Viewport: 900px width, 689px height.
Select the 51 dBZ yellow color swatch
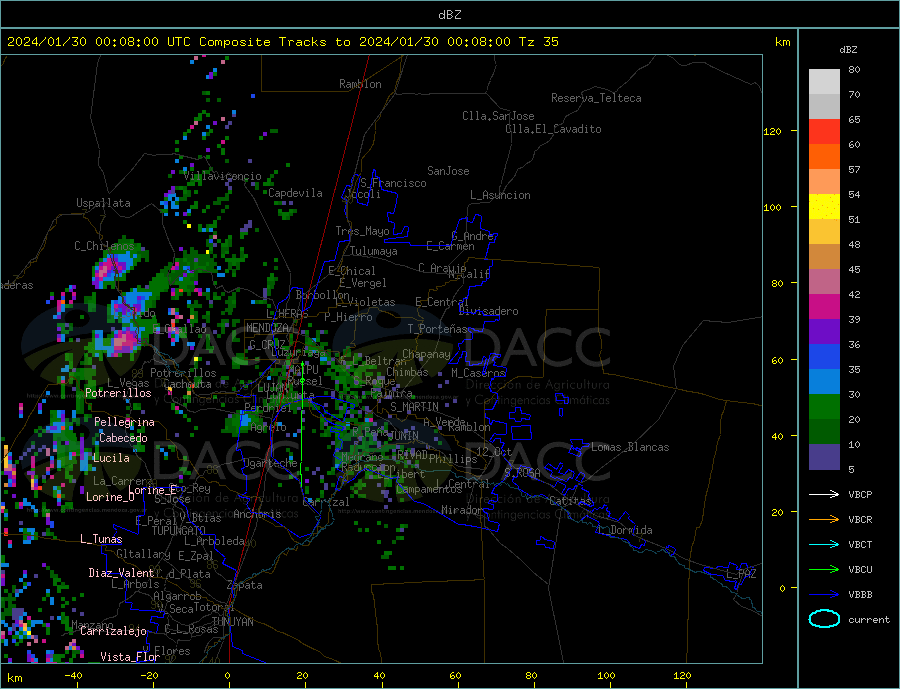tap(824, 206)
